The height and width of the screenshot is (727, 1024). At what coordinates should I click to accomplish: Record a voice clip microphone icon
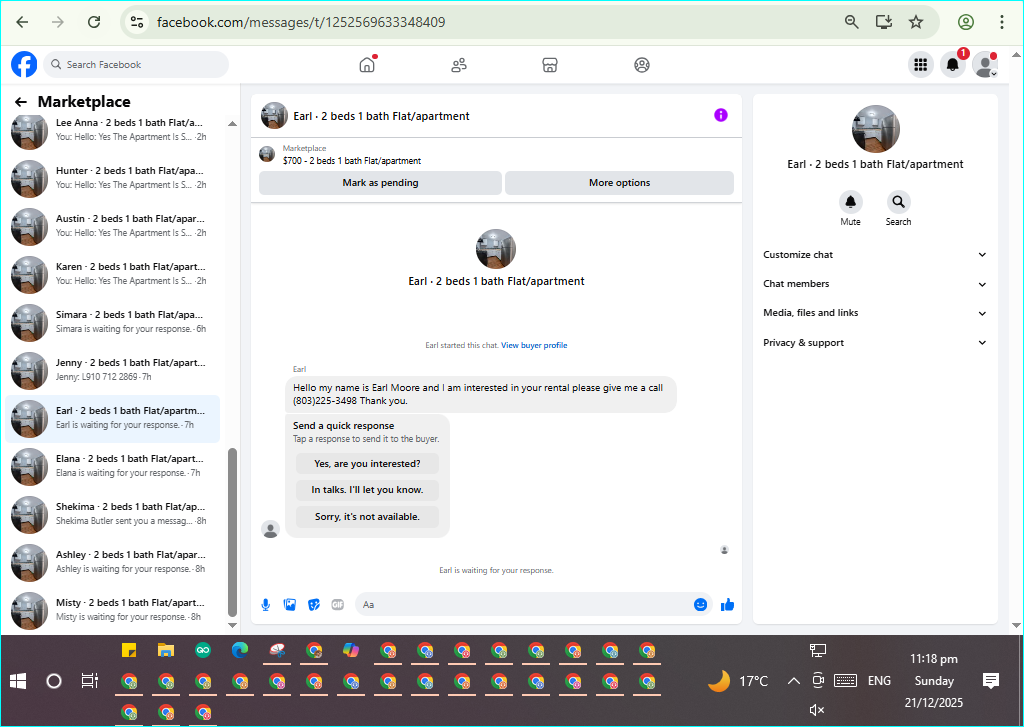coord(266,605)
